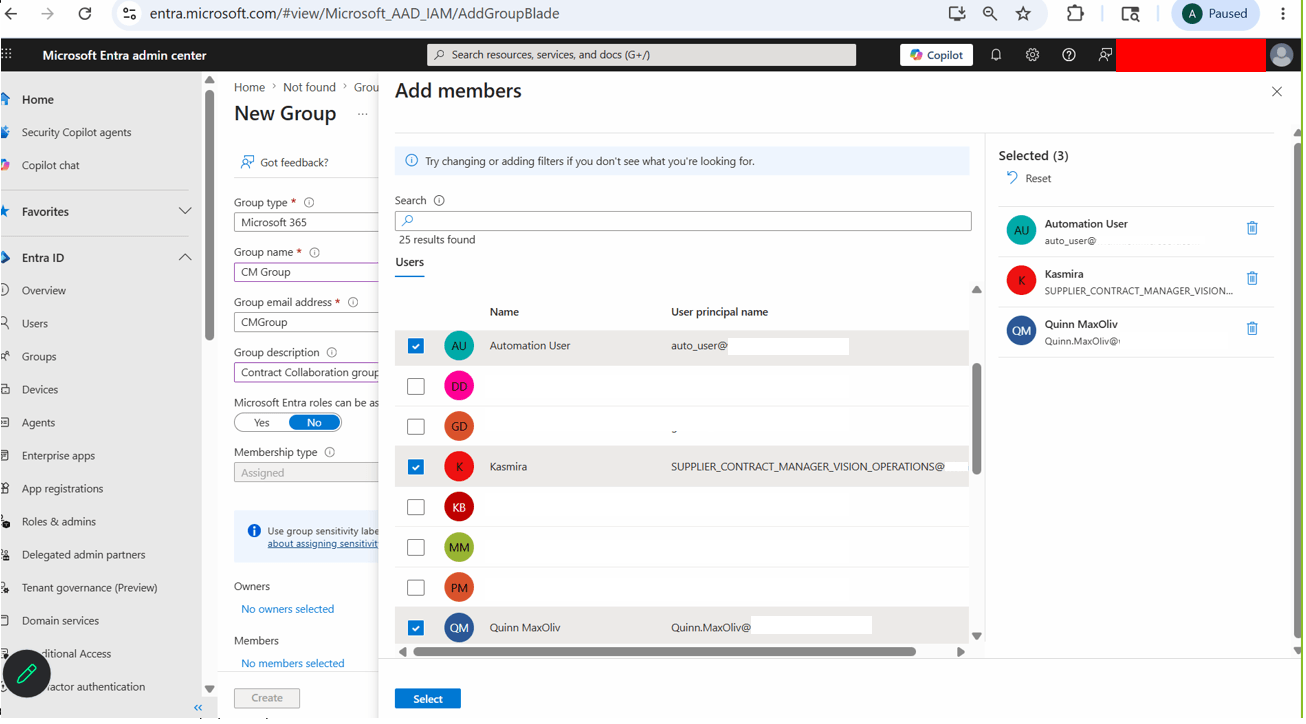This screenshot has width=1306, height=724.
Task: Open Groups in the sidebar
Action: click(39, 357)
